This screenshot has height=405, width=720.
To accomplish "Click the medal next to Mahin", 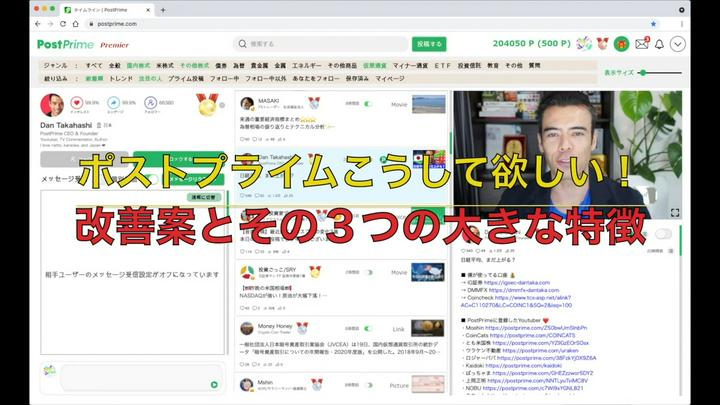I will click(x=317, y=384).
